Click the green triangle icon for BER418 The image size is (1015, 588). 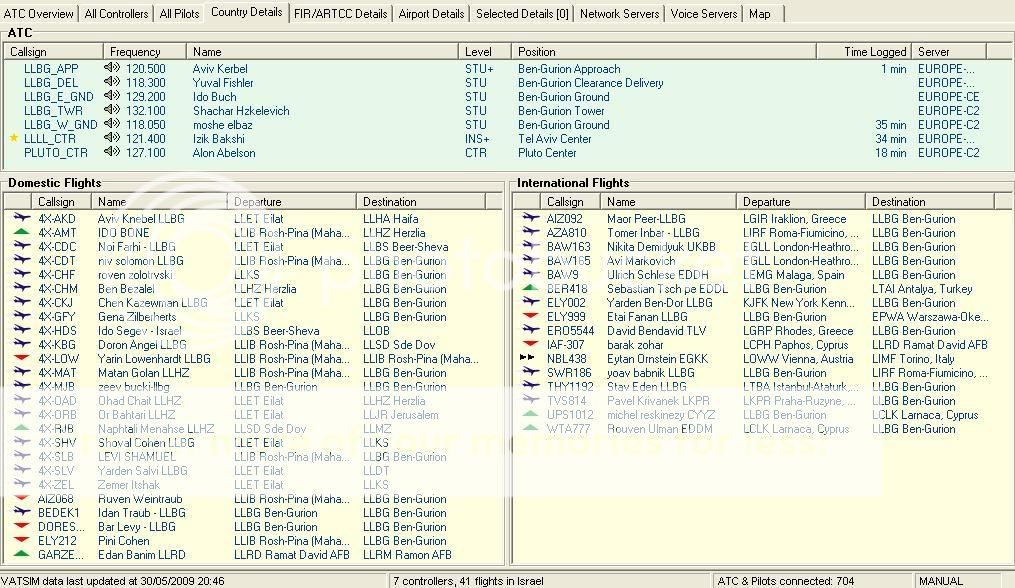click(529, 289)
